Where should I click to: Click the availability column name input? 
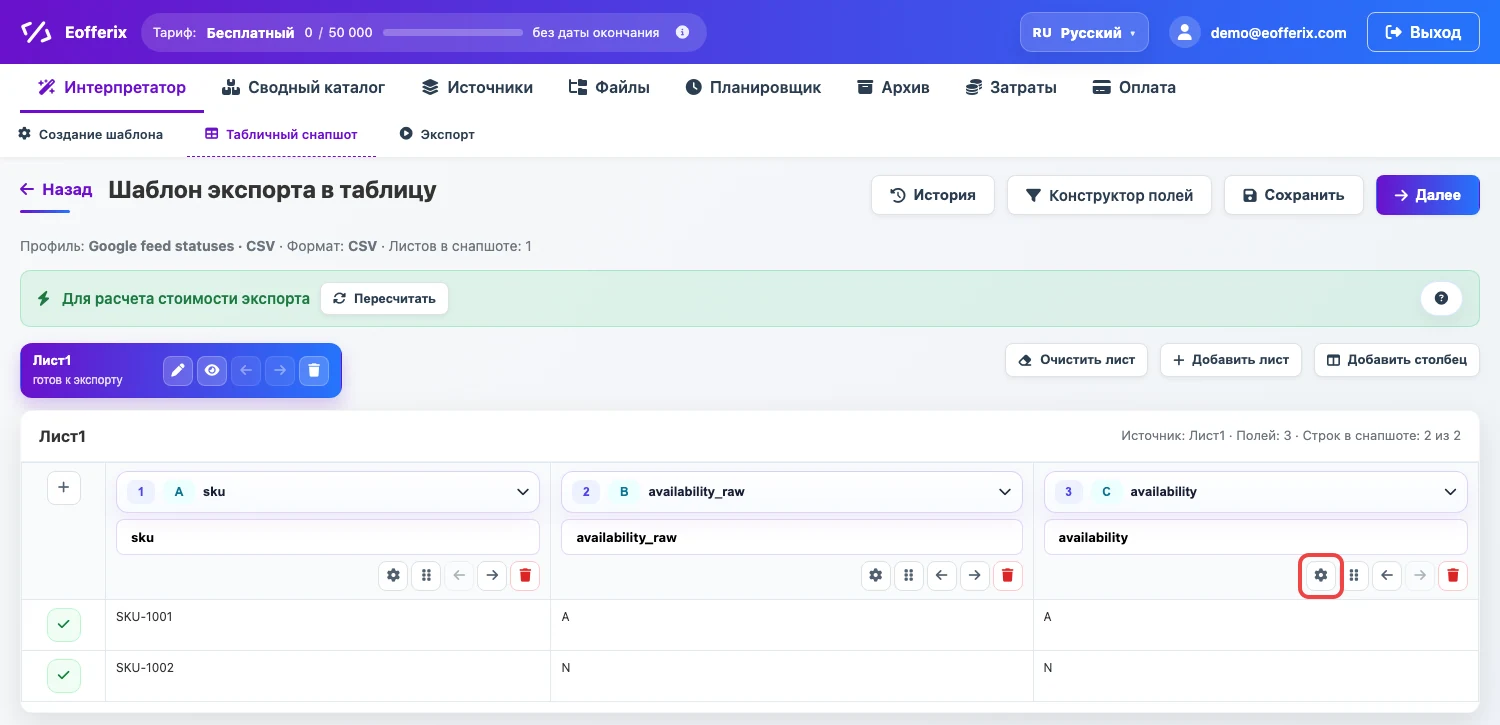1256,537
